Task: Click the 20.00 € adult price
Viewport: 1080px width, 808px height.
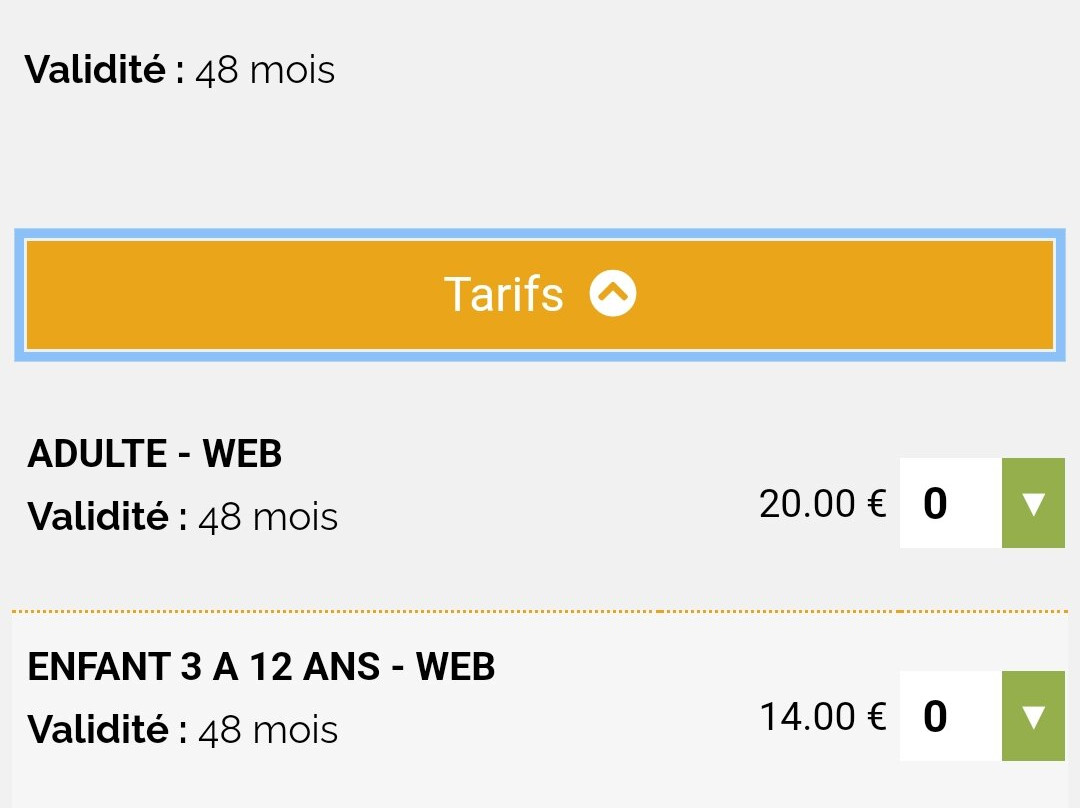Action: click(x=822, y=504)
